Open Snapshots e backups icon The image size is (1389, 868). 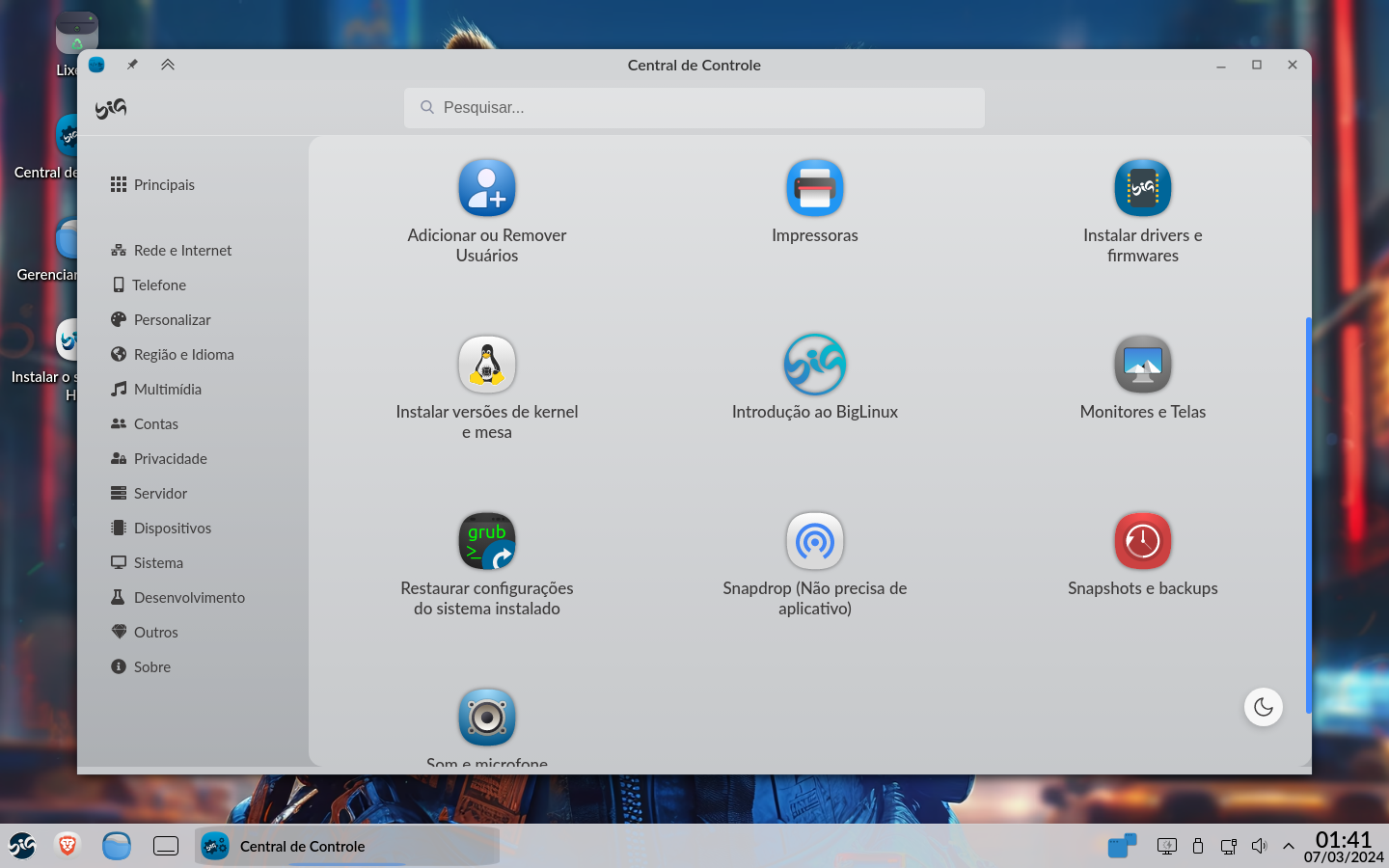pyautogui.click(x=1143, y=541)
